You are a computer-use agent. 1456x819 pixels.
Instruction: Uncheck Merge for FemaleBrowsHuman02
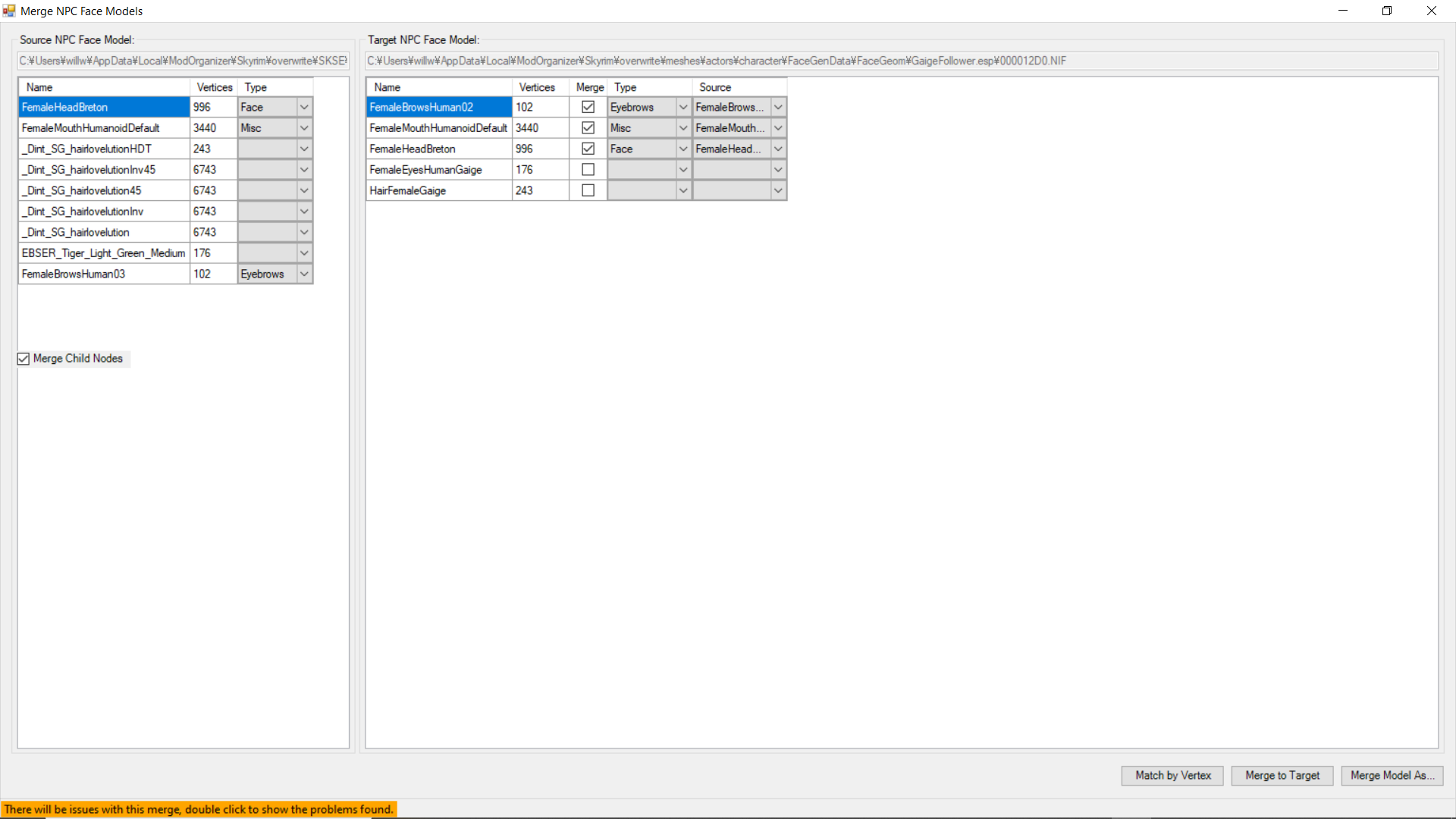tap(588, 107)
